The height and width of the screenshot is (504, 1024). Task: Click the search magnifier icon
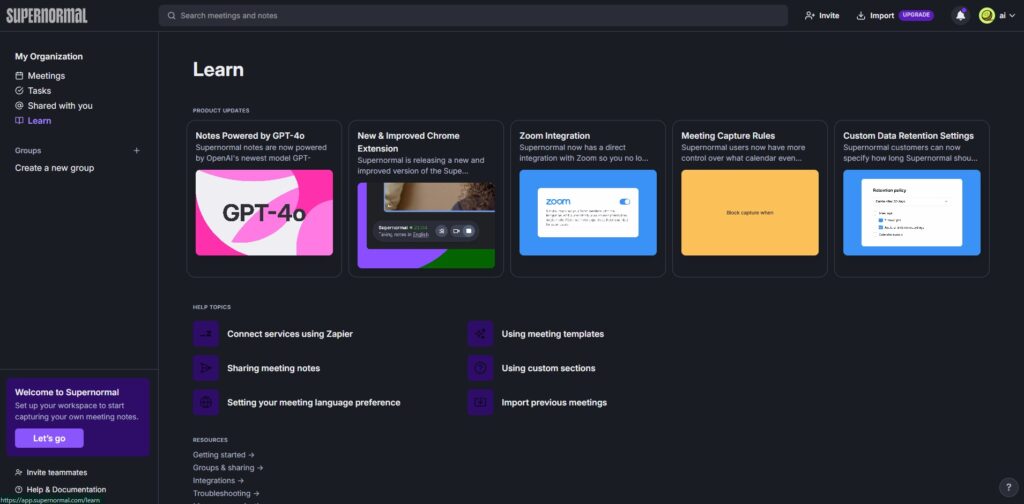tap(171, 16)
